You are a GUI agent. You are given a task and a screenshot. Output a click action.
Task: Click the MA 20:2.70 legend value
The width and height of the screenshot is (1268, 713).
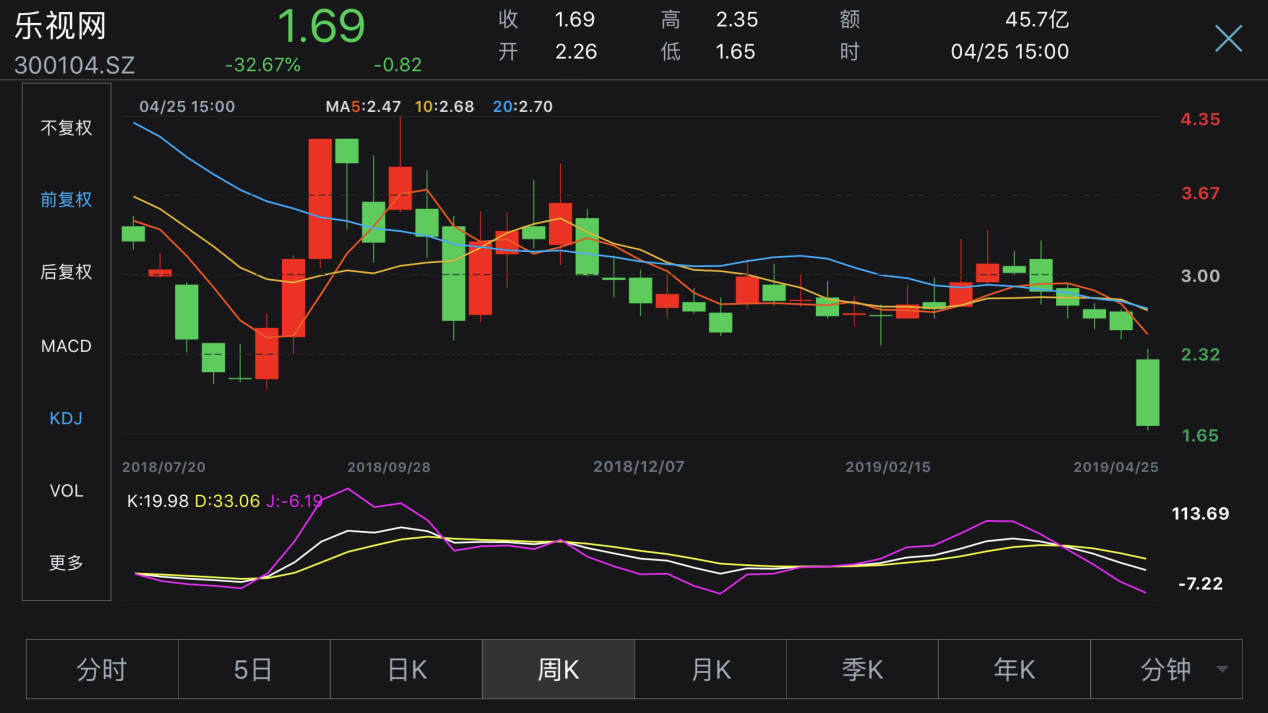point(522,106)
